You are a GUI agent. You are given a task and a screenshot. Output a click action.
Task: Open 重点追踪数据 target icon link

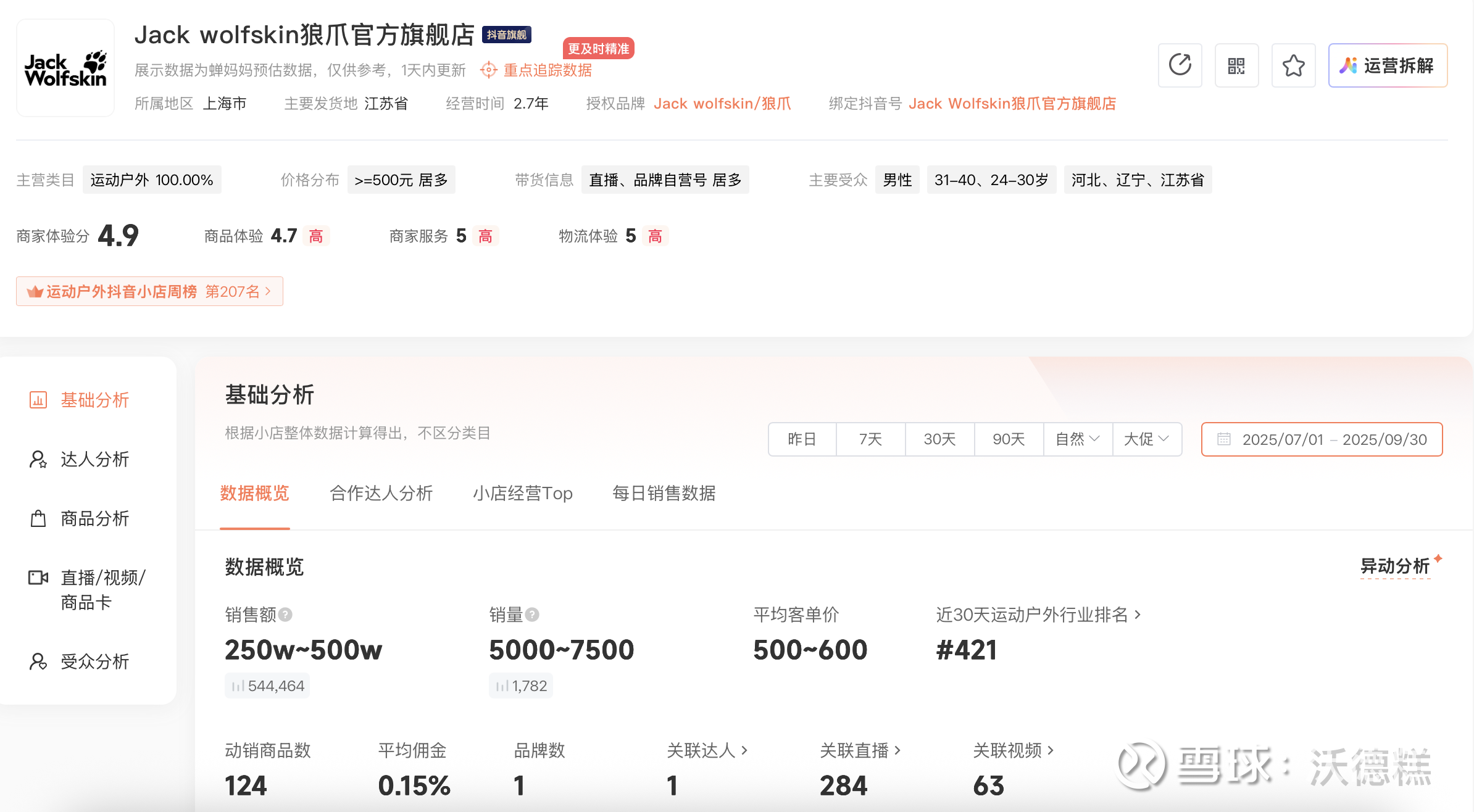click(488, 70)
